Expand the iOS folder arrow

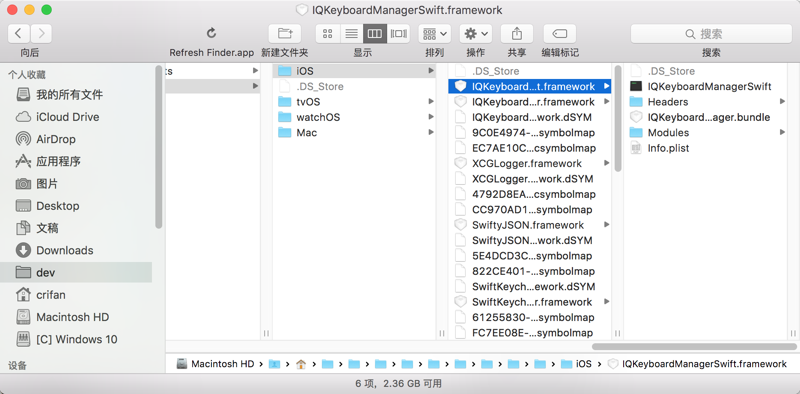pos(431,71)
